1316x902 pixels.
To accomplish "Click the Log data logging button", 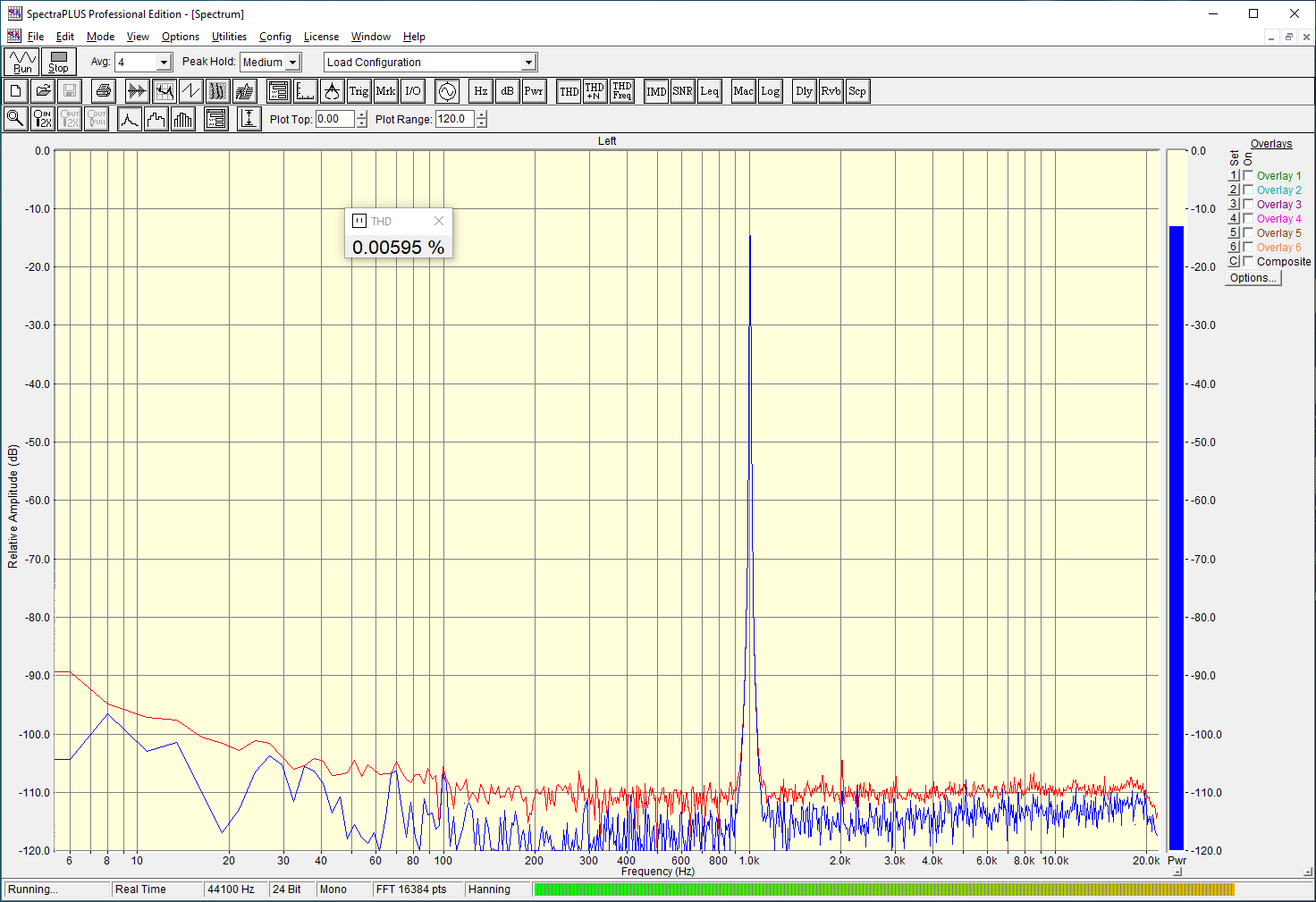I will 771,91.
